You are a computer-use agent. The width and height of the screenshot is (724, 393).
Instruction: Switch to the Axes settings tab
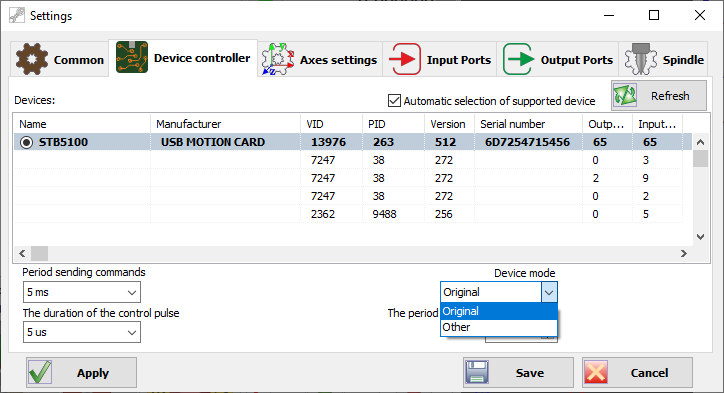coord(320,60)
